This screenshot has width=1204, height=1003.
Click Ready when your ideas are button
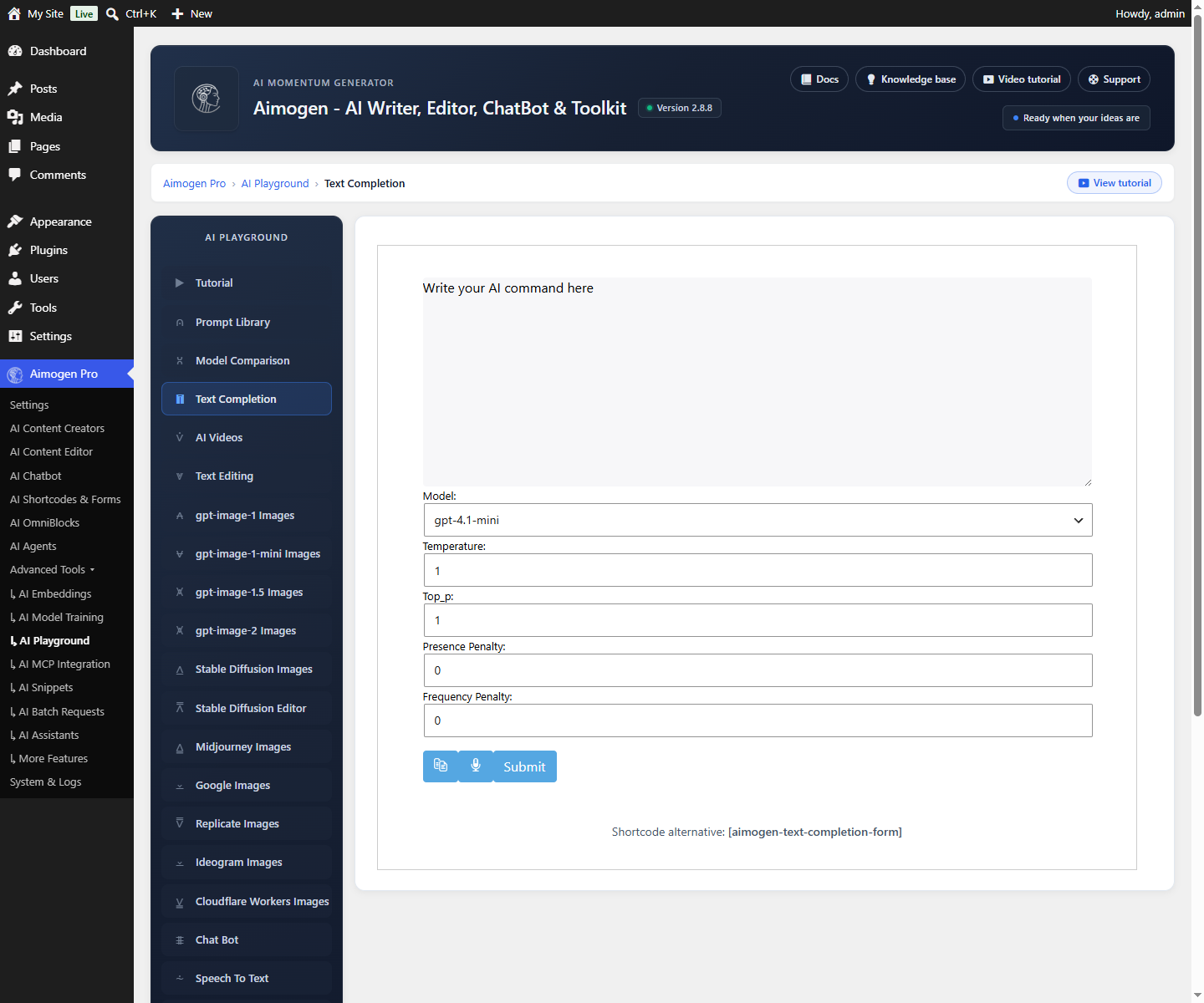tap(1076, 118)
